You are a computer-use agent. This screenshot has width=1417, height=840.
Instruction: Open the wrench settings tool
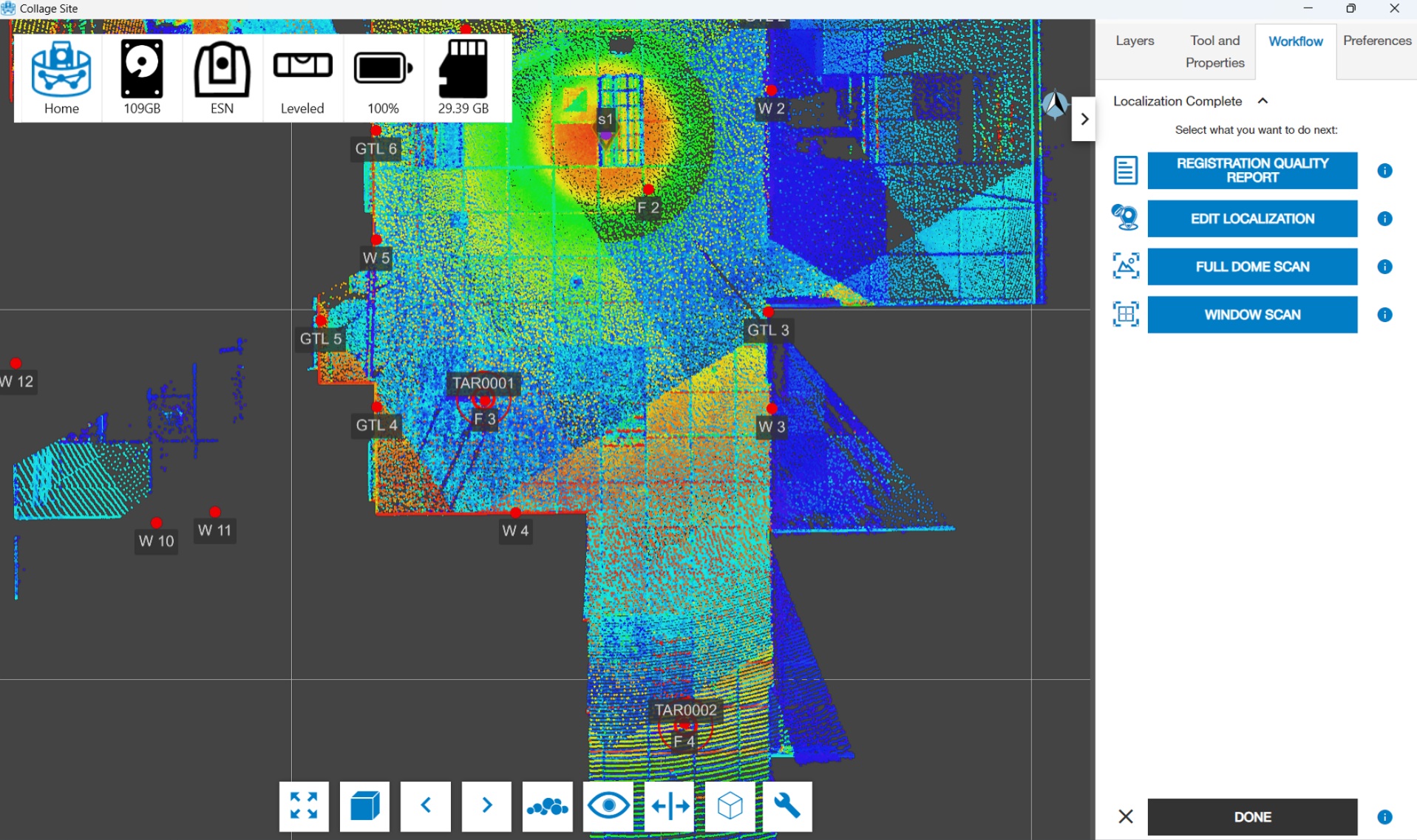click(x=787, y=806)
